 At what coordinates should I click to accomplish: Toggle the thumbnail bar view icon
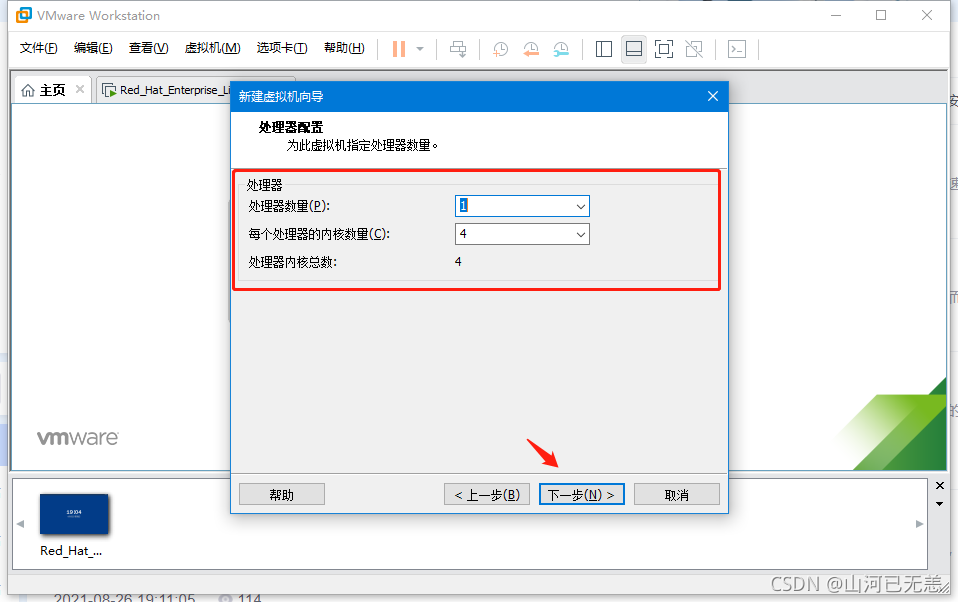pyautogui.click(x=634, y=49)
